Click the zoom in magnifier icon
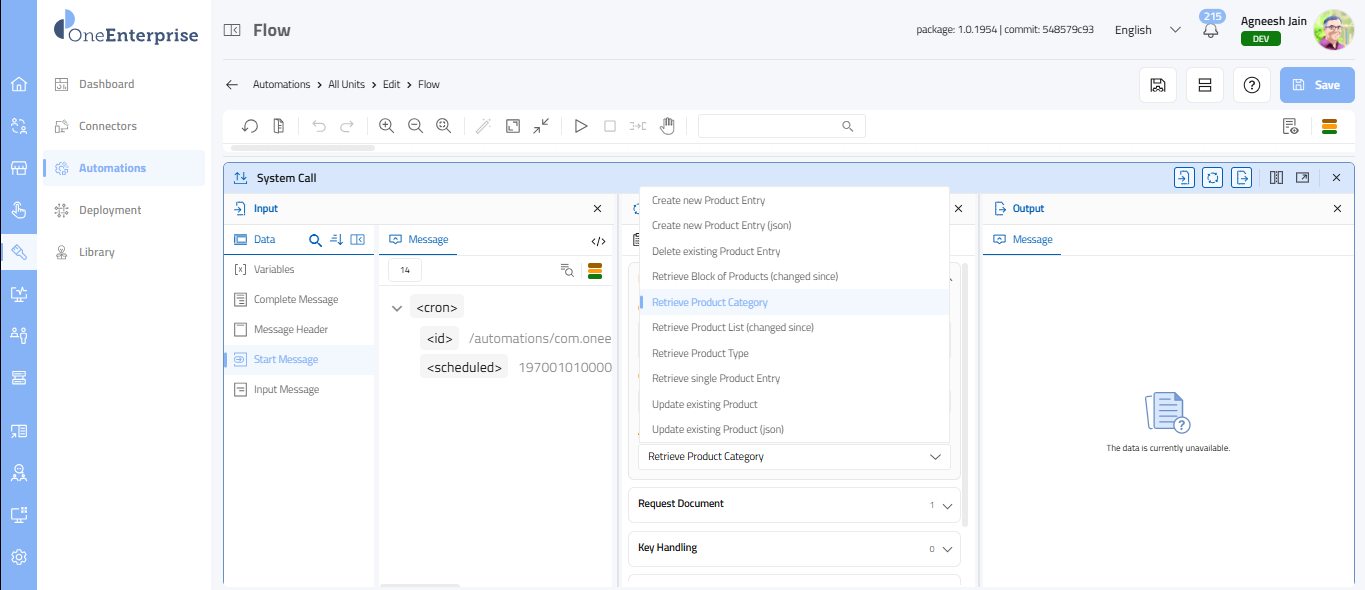This screenshot has height=590, width=1365. click(386, 126)
